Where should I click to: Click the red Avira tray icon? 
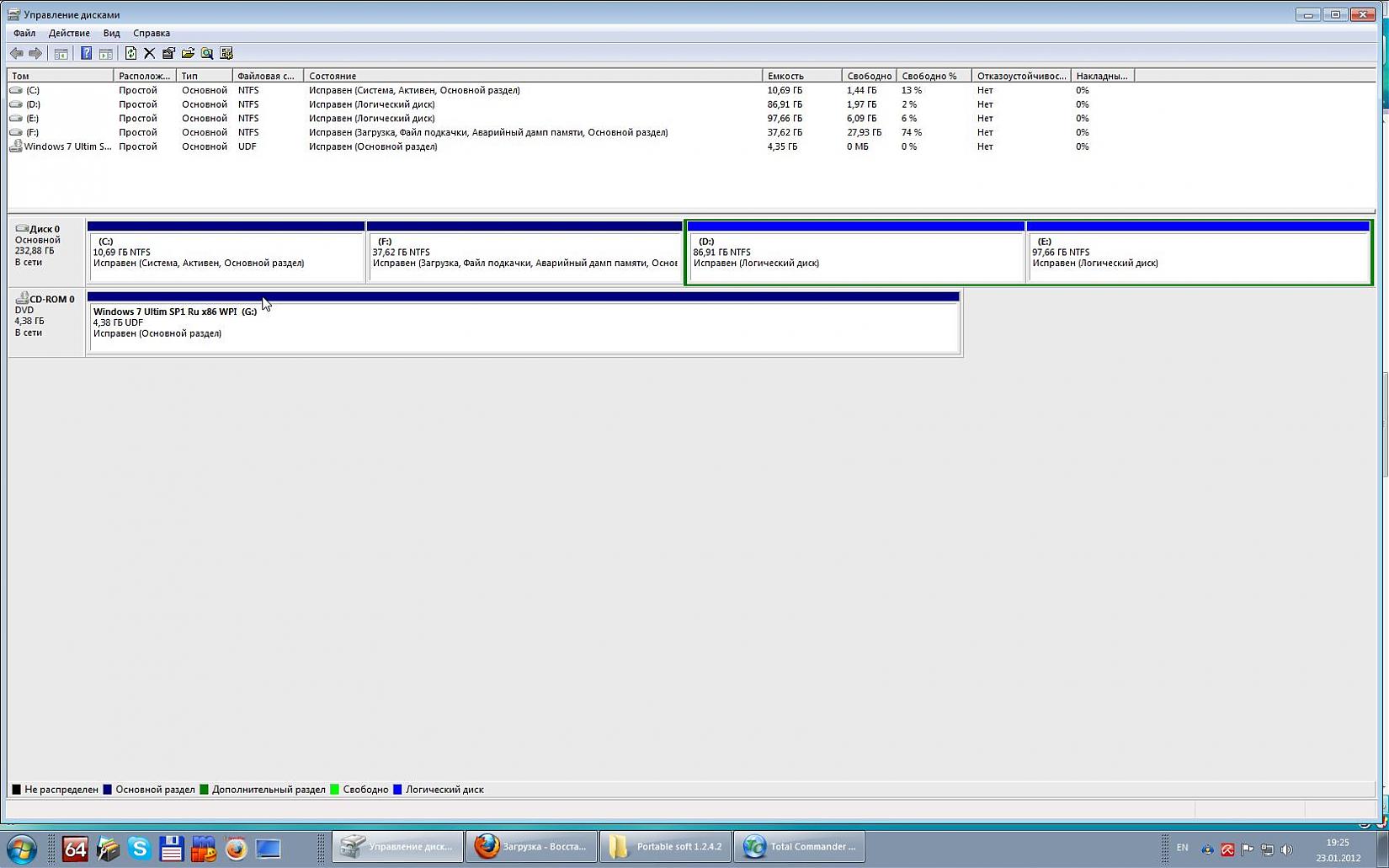[x=1227, y=849]
